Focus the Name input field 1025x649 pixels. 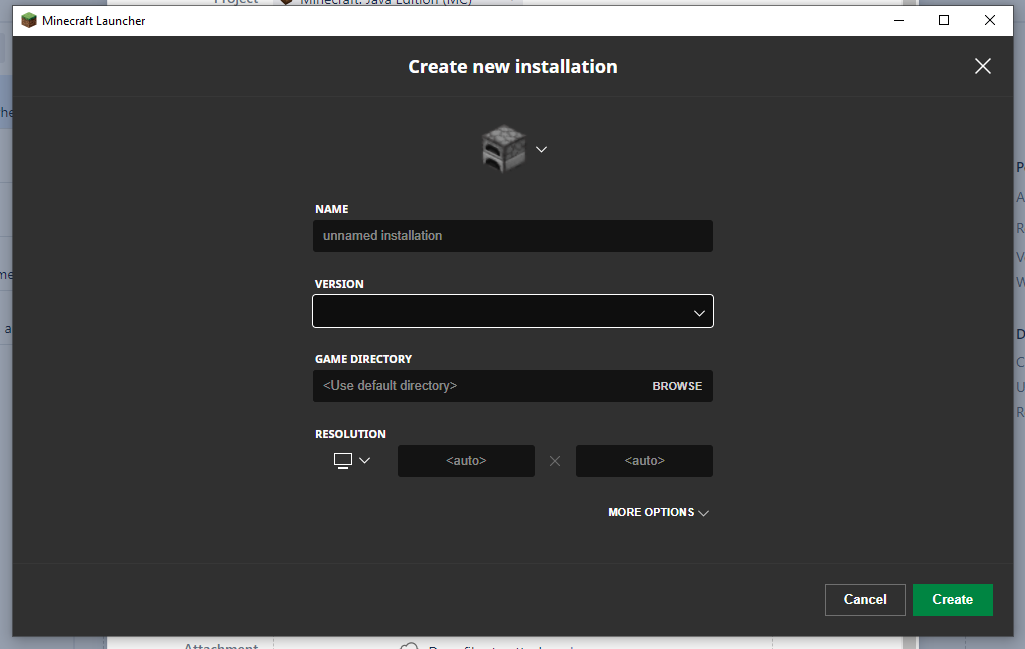(512, 236)
